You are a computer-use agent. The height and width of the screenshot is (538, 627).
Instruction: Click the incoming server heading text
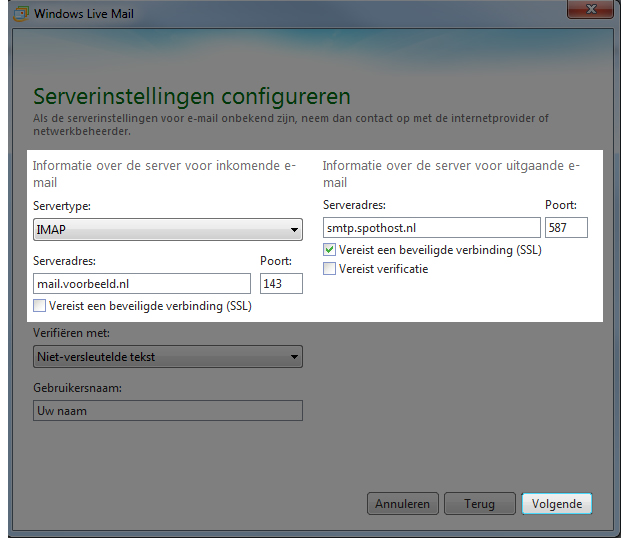point(164,174)
